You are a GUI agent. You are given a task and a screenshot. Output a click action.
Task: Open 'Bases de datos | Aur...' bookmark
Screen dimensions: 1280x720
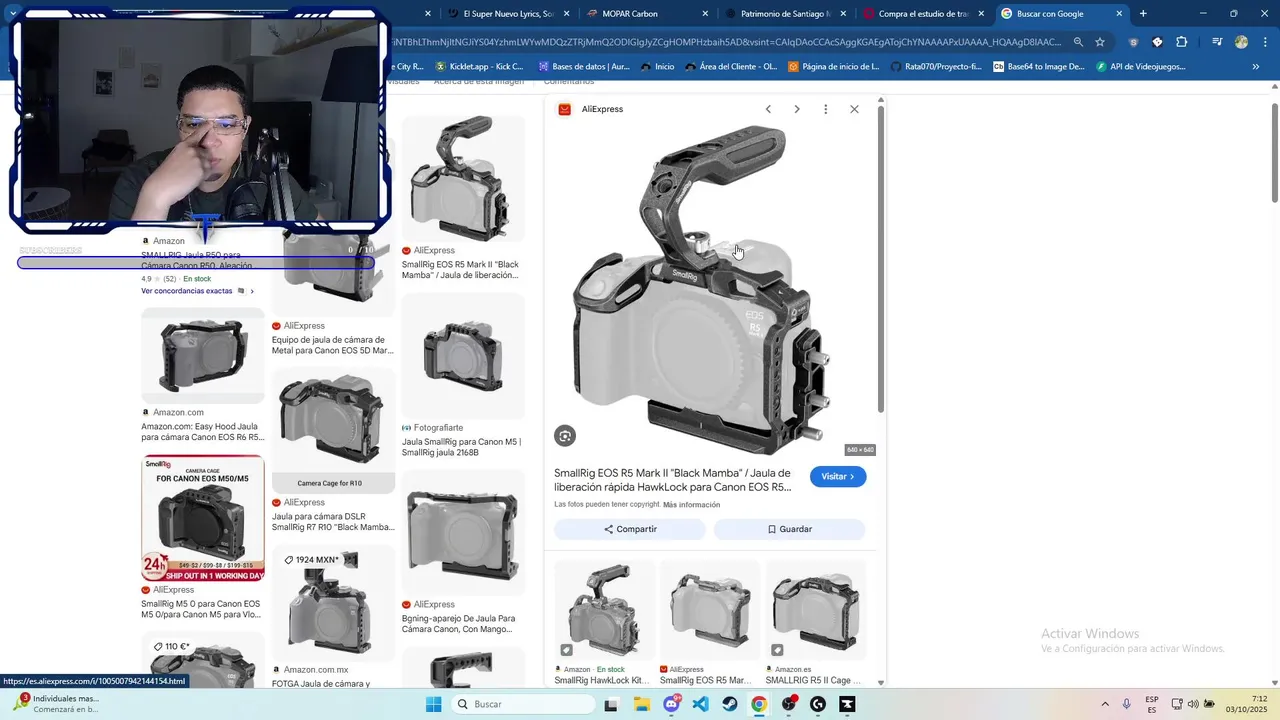click(x=584, y=67)
